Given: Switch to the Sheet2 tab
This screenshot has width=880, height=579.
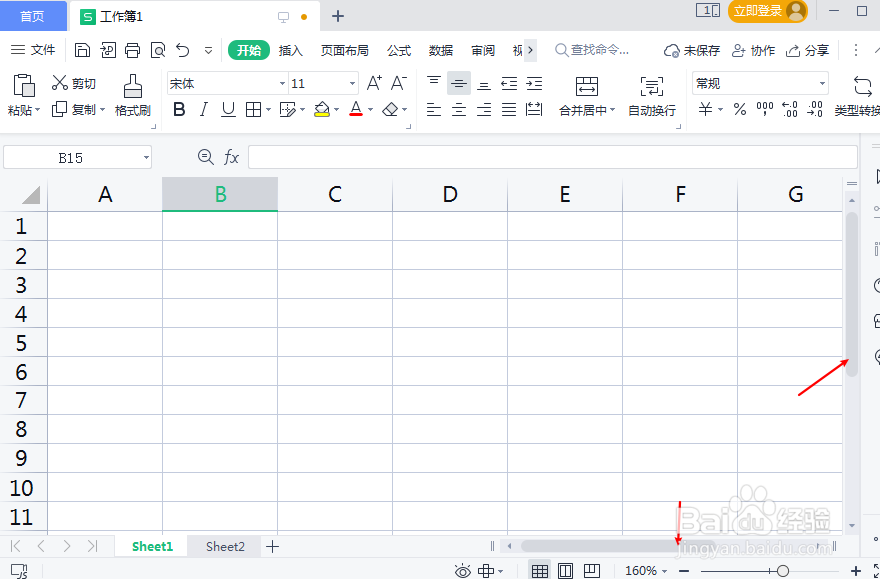Looking at the screenshot, I should [225, 546].
